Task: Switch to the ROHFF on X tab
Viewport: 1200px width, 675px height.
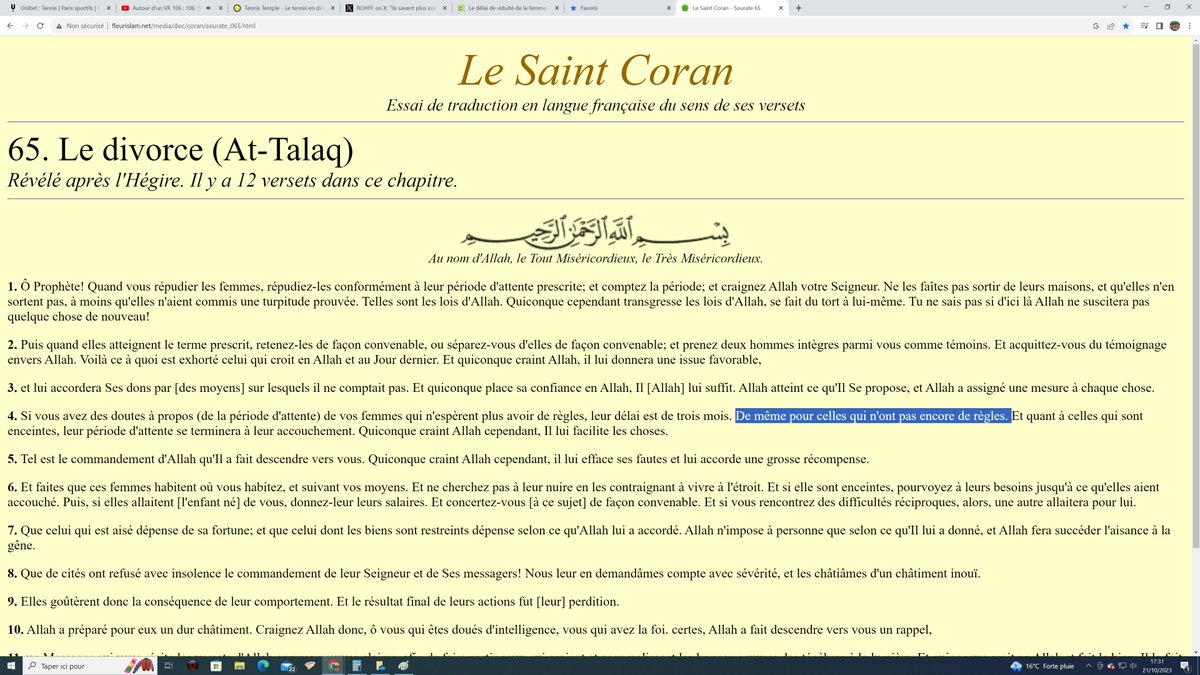Action: (395, 8)
